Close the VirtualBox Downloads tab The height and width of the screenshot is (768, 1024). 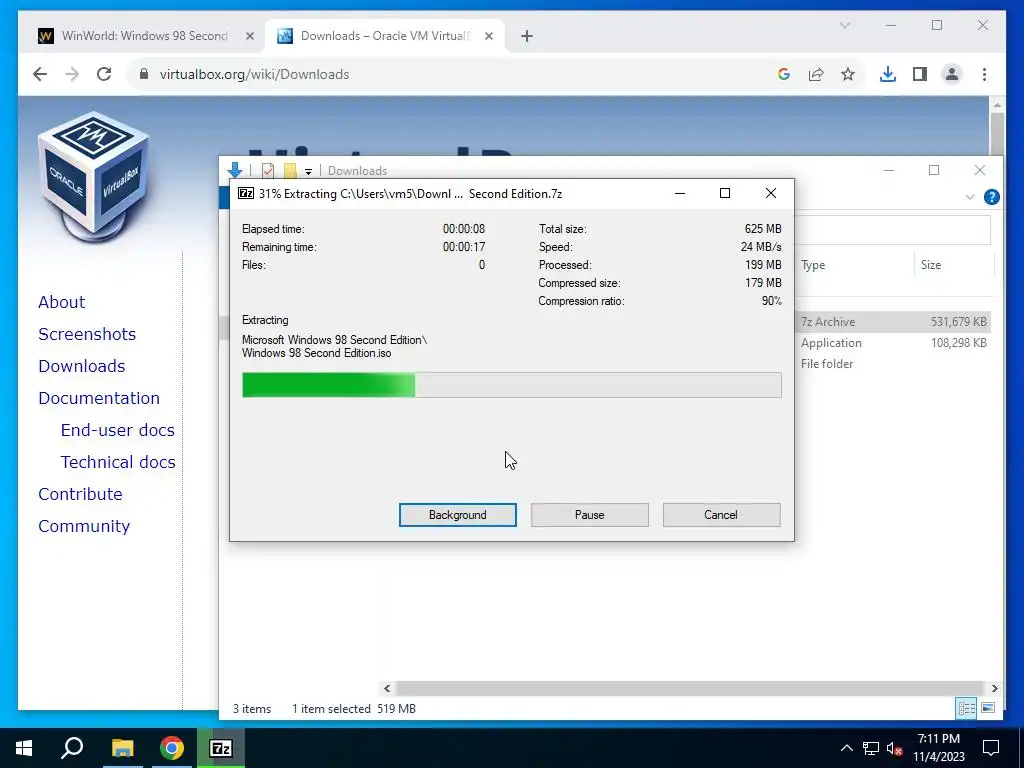[488, 37]
